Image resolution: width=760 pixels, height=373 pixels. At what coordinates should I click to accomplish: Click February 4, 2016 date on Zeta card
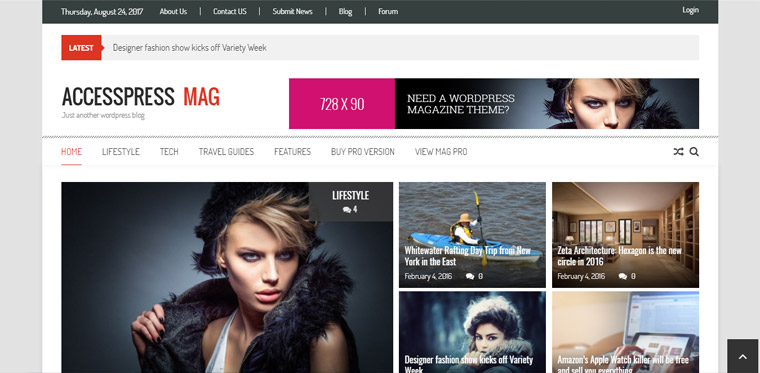[581, 276]
